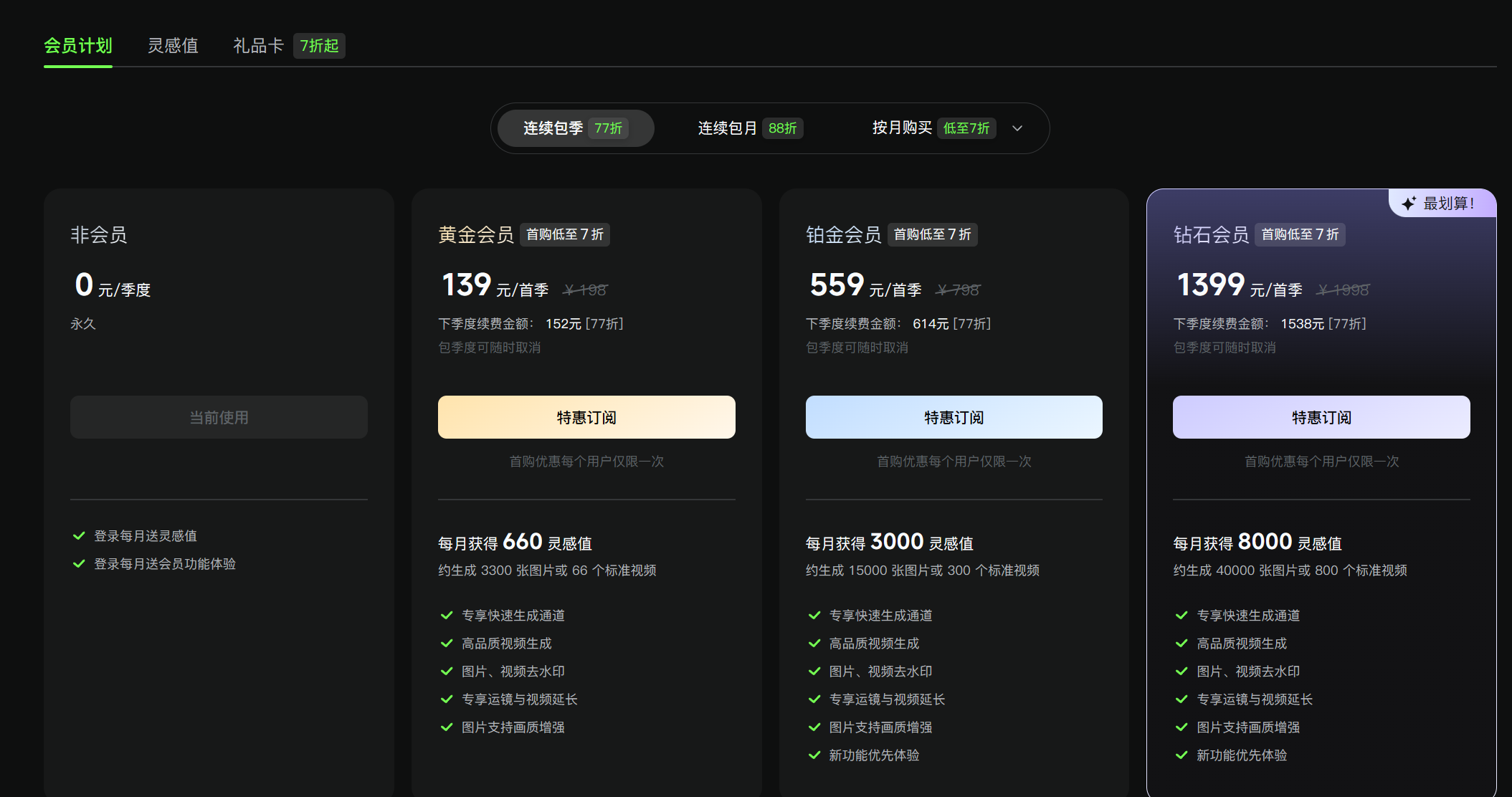
Task: Click 包季度可随时取消 under 黄金会员
Action: pyautogui.click(x=490, y=348)
